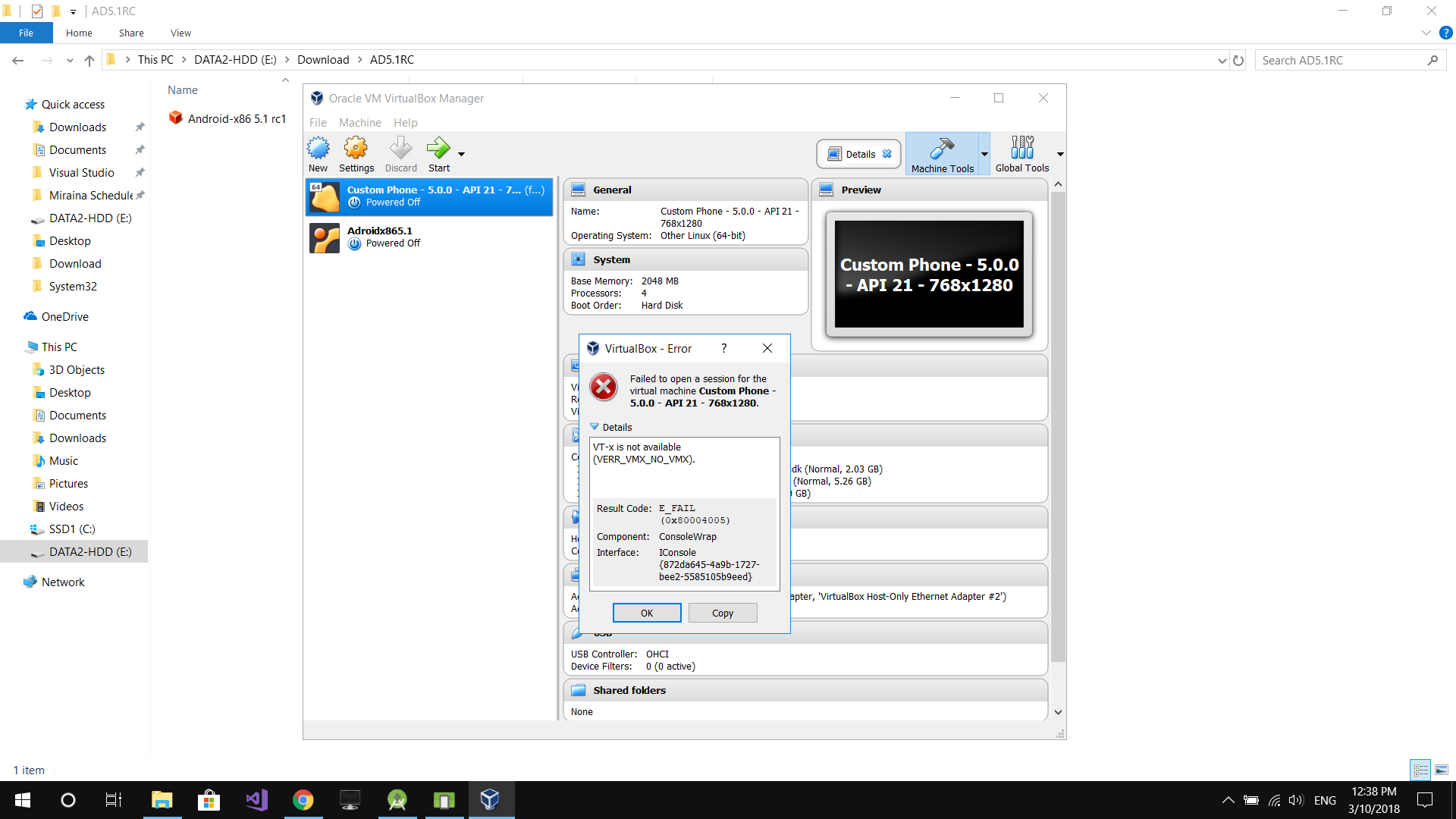
Task: Click the Shared folders section header
Action: point(805,690)
